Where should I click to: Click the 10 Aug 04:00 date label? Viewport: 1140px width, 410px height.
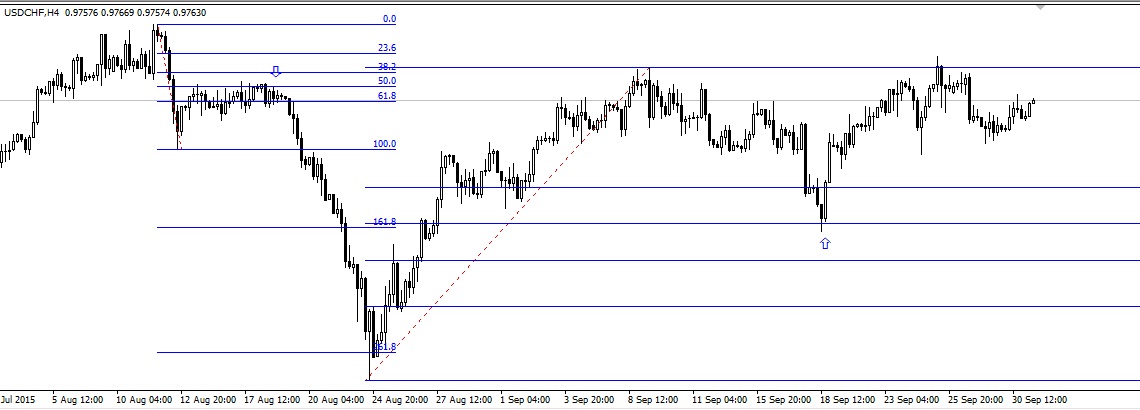pyautogui.click(x=143, y=400)
